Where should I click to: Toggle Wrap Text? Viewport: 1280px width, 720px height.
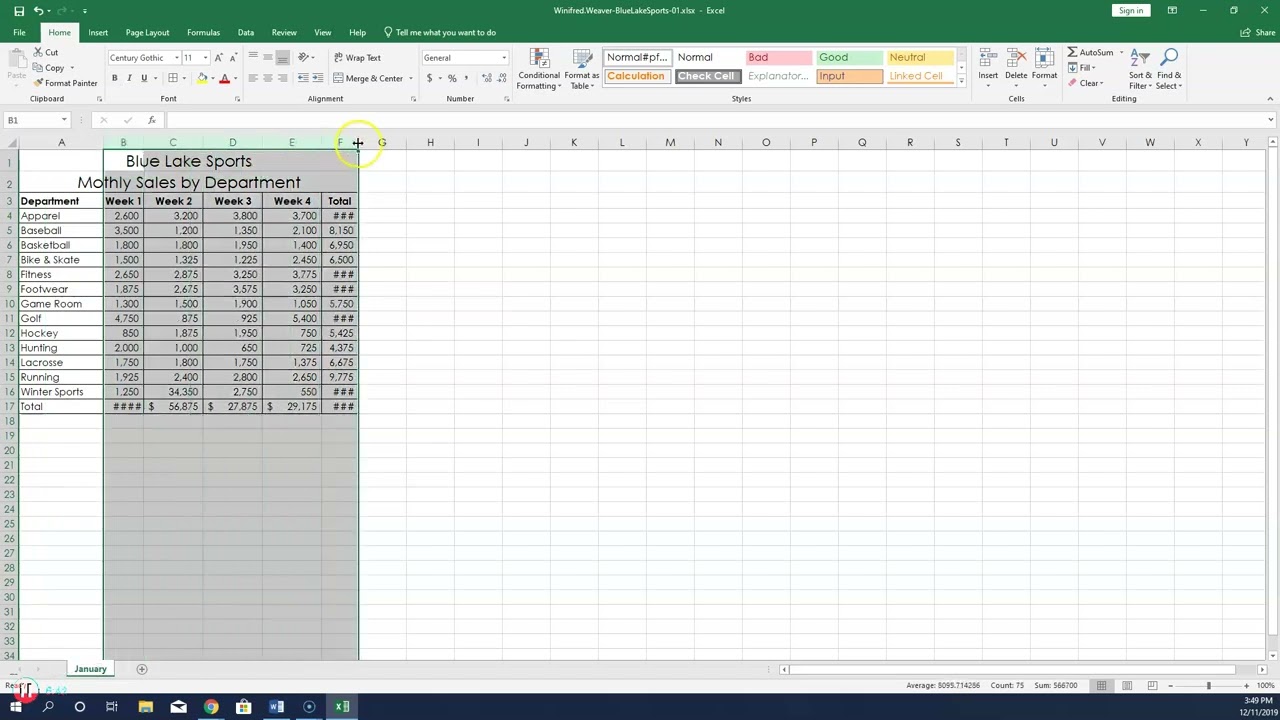point(357,58)
